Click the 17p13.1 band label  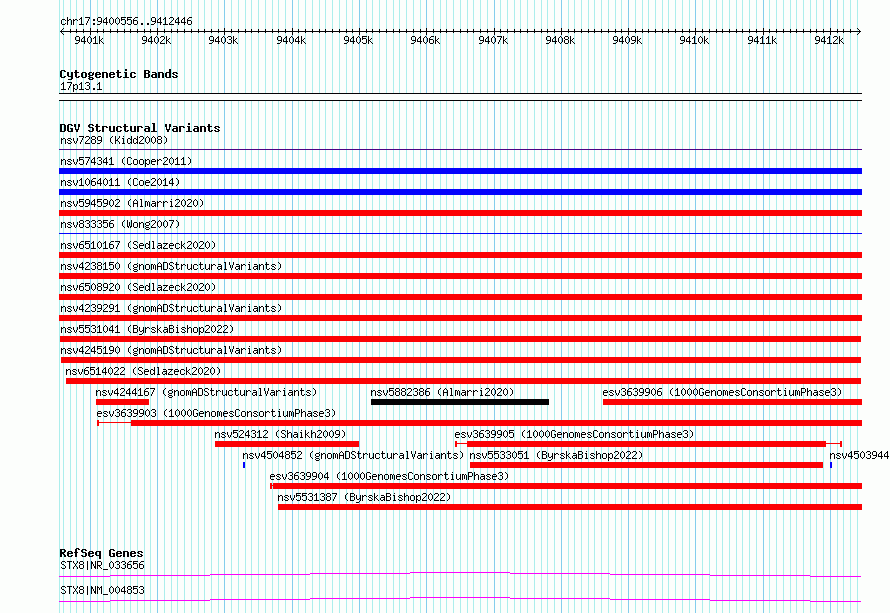point(81,86)
